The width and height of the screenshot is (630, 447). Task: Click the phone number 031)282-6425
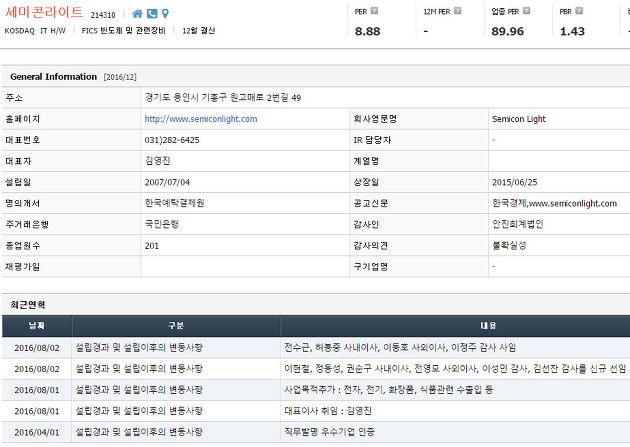pyautogui.click(x=172, y=140)
